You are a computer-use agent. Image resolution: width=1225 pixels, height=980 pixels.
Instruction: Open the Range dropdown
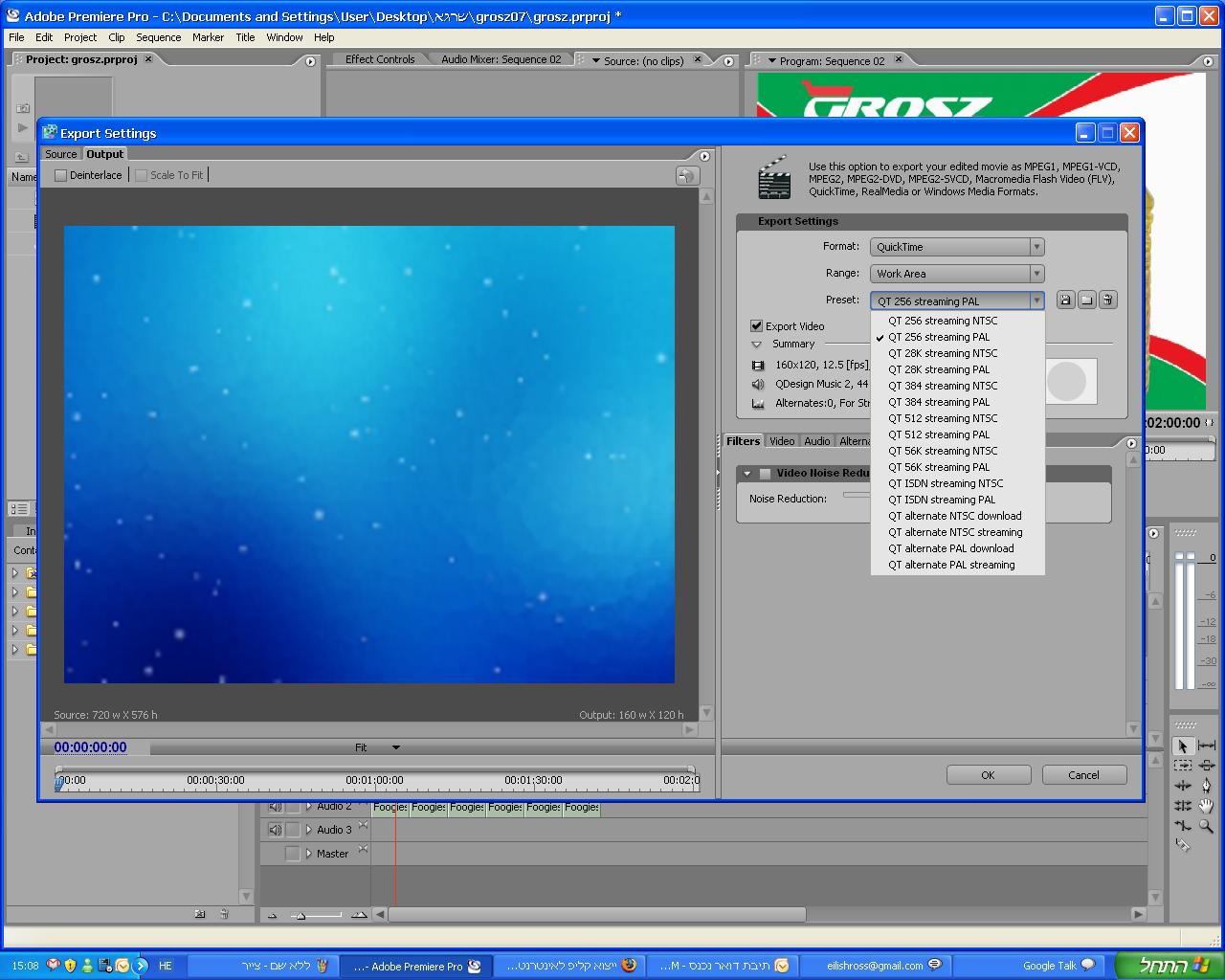[957, 274]
